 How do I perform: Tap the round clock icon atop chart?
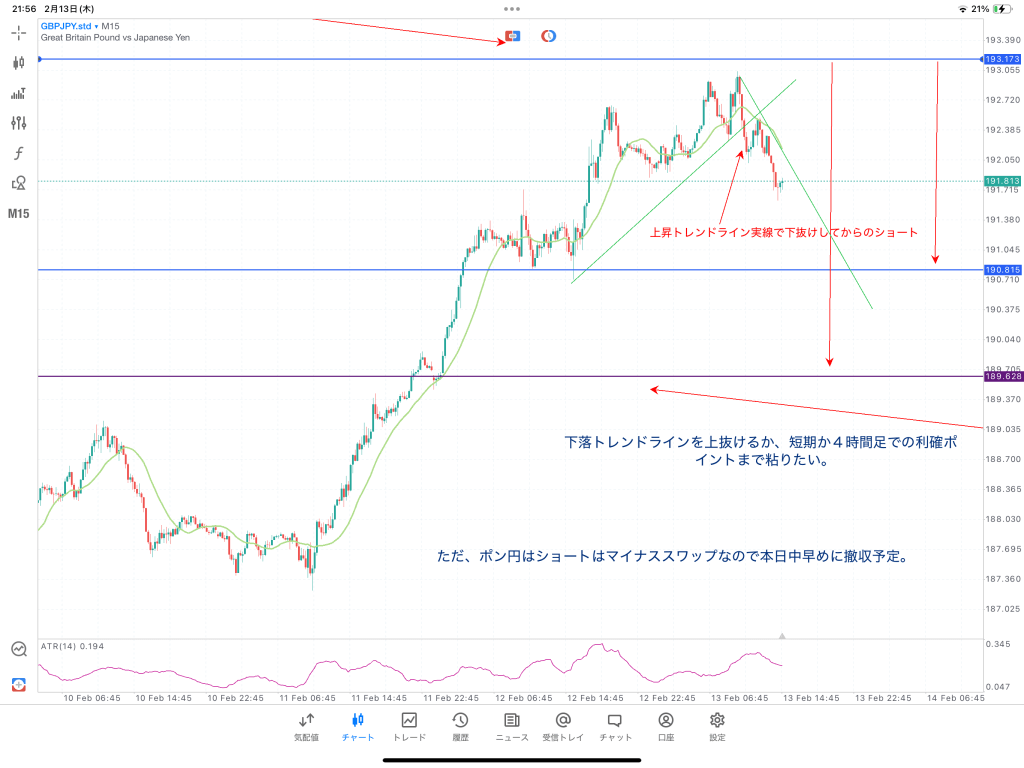549,36
